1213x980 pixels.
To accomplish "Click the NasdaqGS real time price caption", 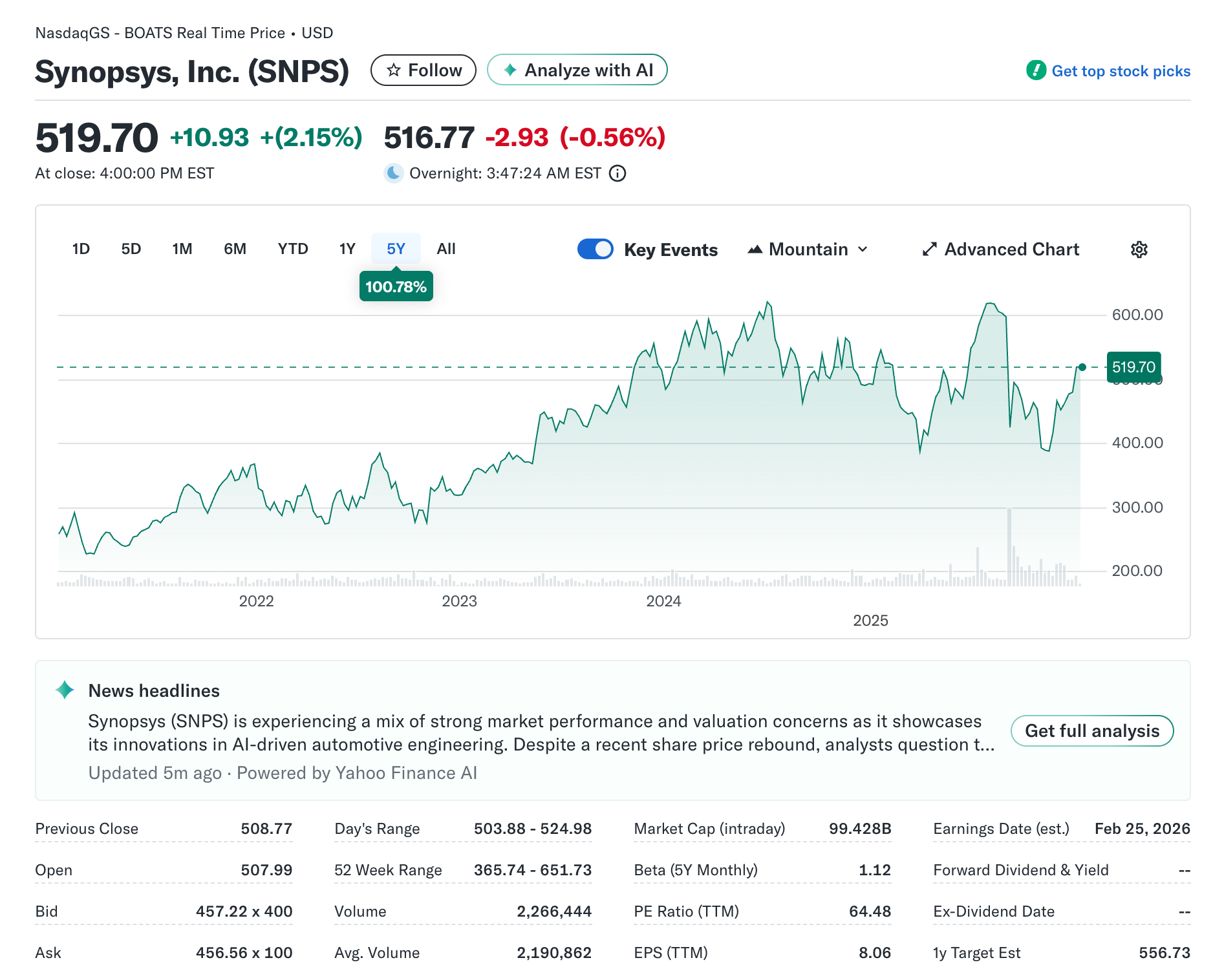I will pyautogui.click(x=184, y=33).
